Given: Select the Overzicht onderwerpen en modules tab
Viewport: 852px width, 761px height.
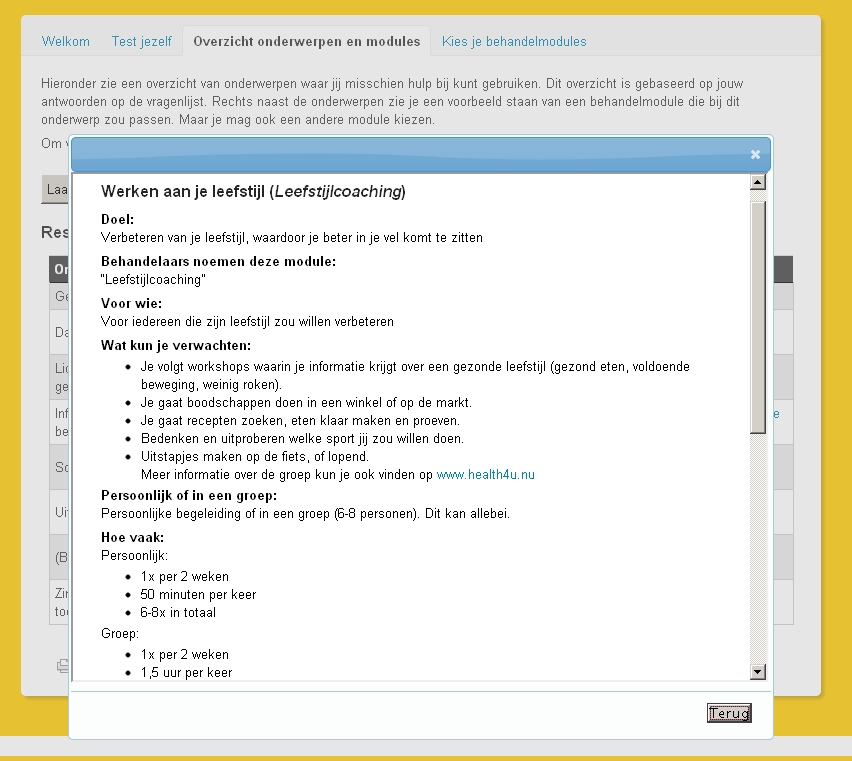Looking at the screenshot, I should point(306,41).
